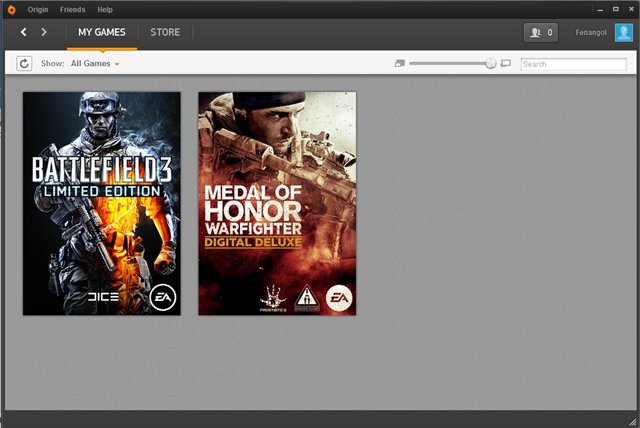Minimize the Origin window

[x=600, y=9]
